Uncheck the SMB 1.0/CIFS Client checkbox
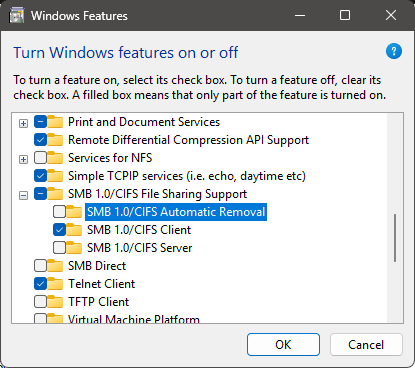Viewport: 415px width, 368px height. (x=59, y=230)
